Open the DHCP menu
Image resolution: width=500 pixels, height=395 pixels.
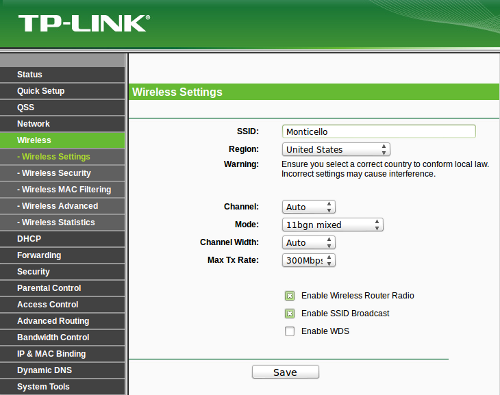(63, 239)
